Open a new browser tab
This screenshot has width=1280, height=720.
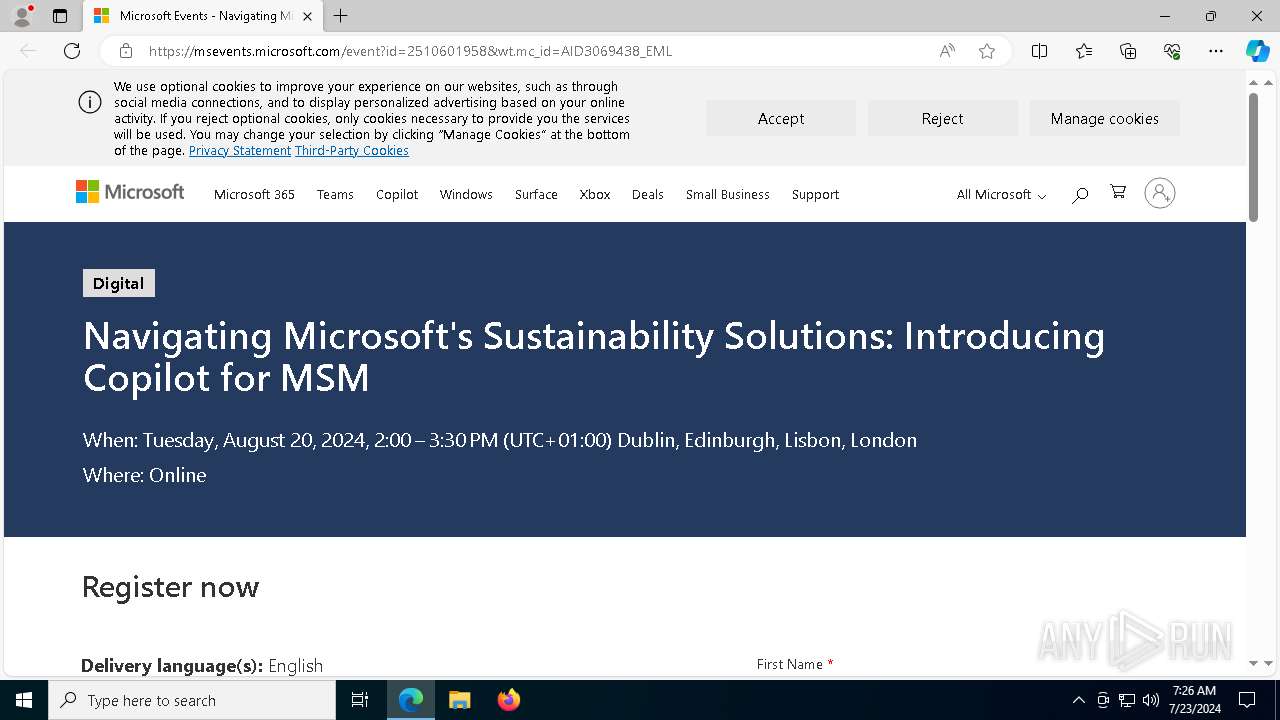coord(340,16)
